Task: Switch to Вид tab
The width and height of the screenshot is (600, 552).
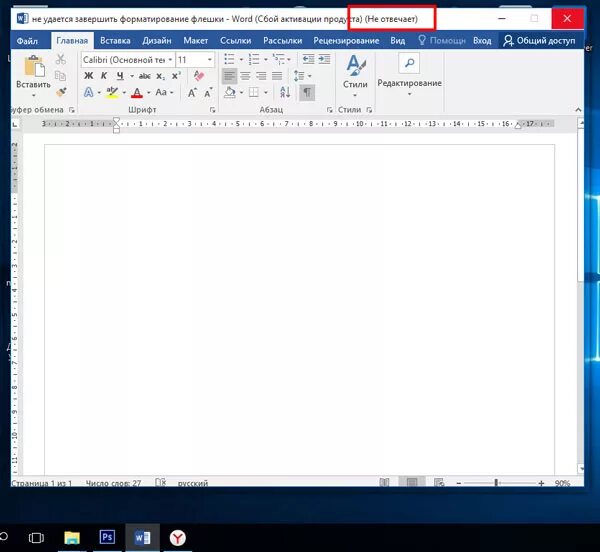Action: 398,41
